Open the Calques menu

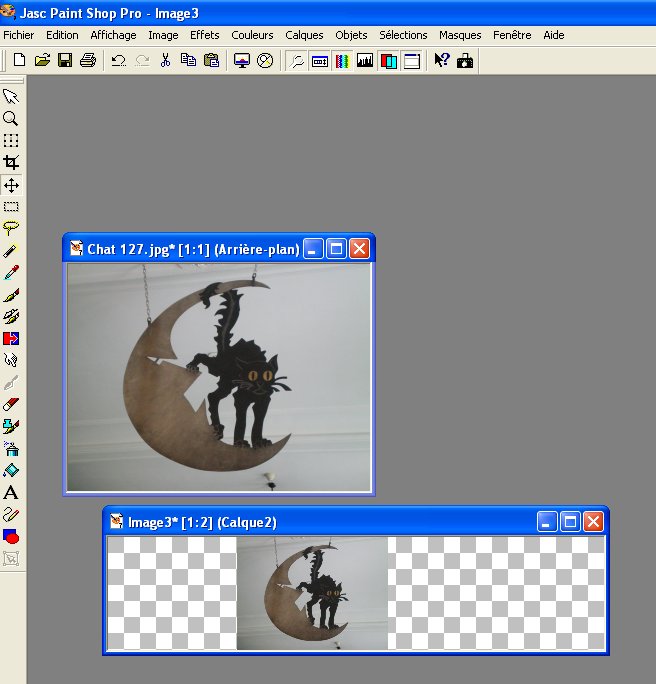304,35
